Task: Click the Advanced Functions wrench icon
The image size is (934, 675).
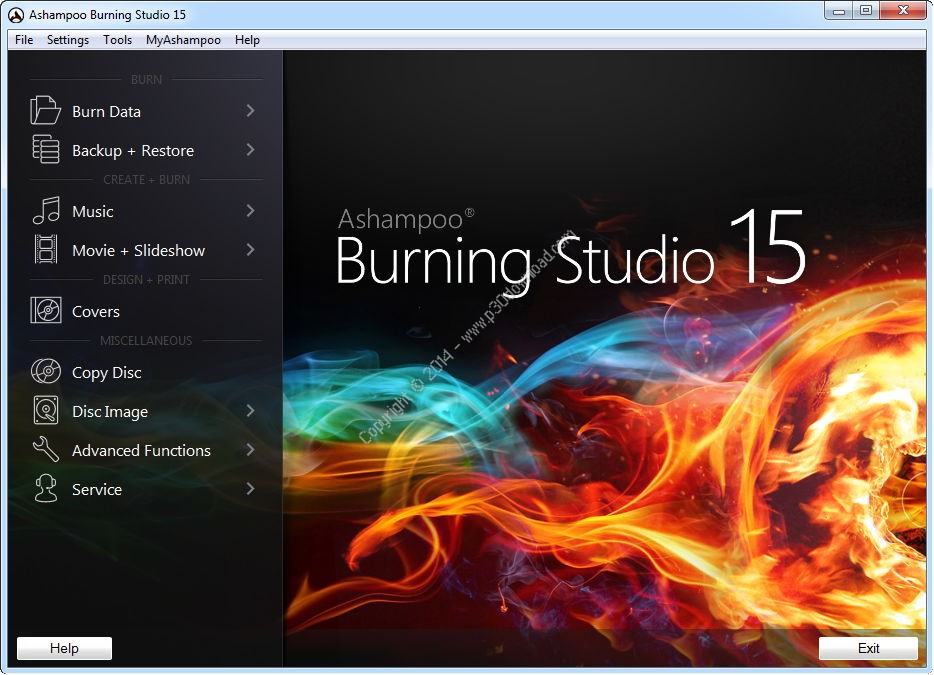Action: 46,450
